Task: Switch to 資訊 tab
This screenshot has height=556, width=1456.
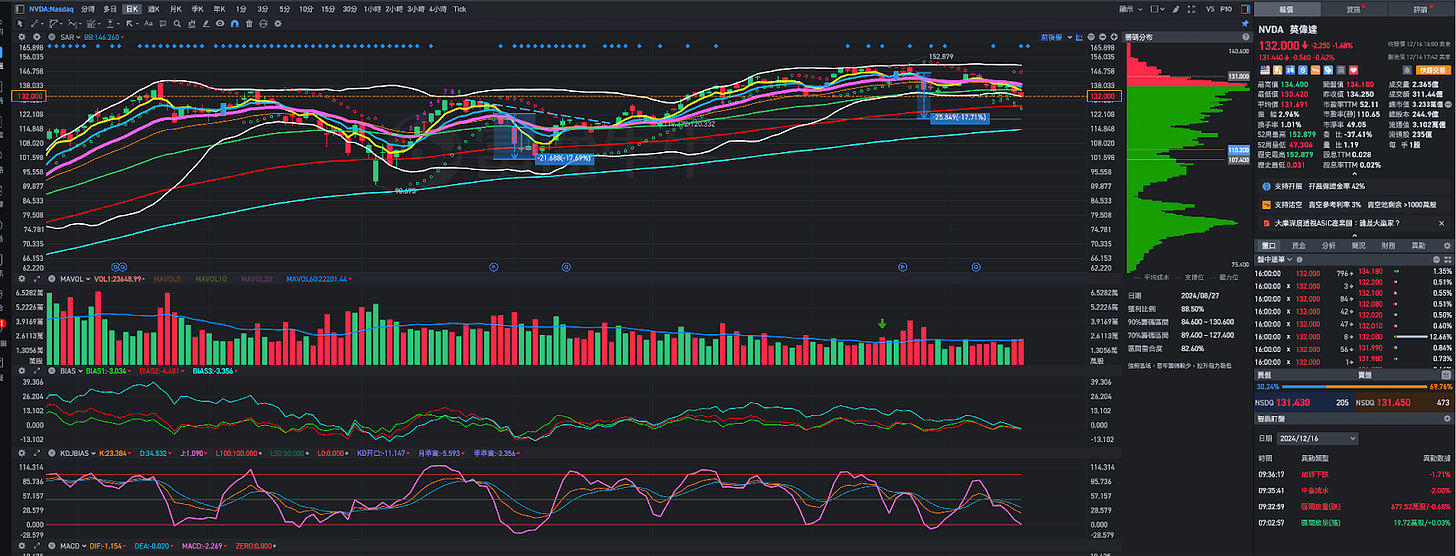Action: point(1354,9)
